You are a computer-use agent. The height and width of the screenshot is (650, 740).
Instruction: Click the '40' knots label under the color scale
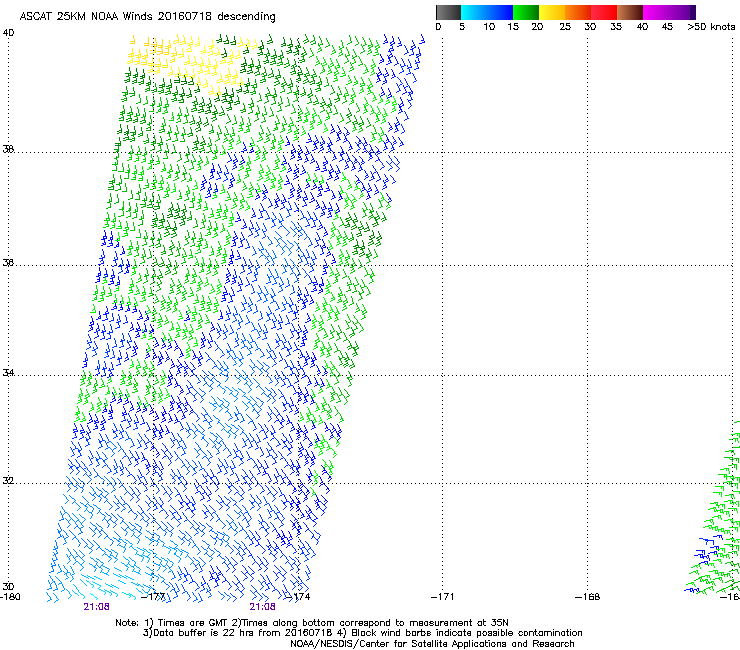642,27
